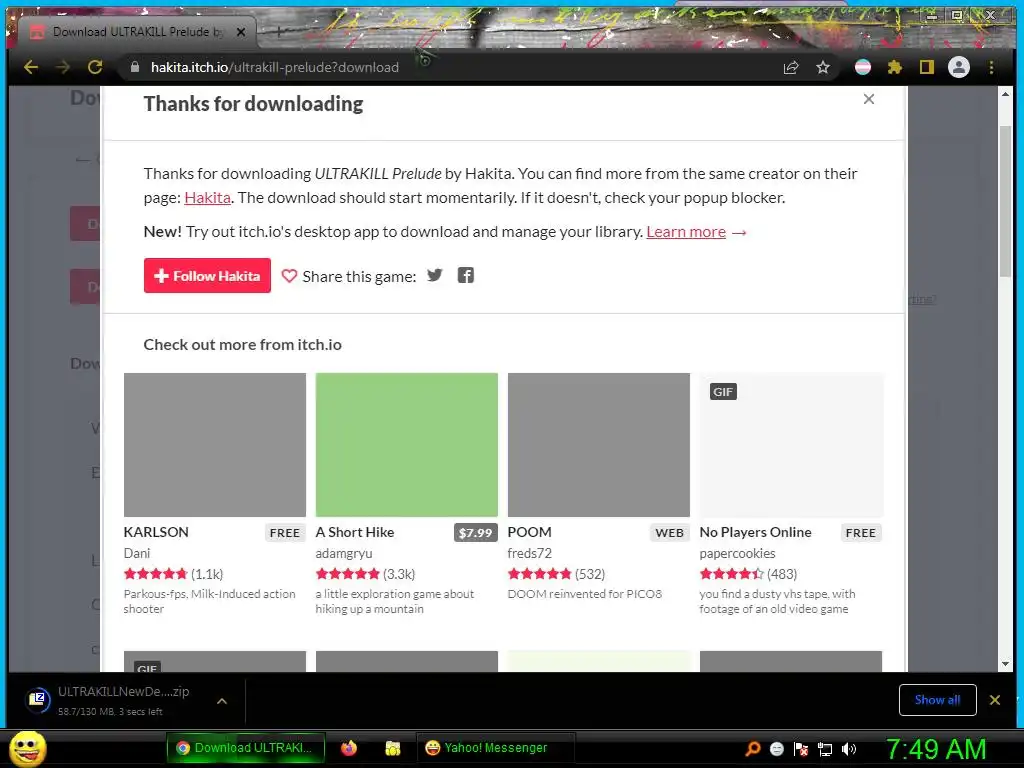The width and height of the screenshot is (1024, 768).
Task: Open the Chrome profile avatar
Action: pos(959,67)
